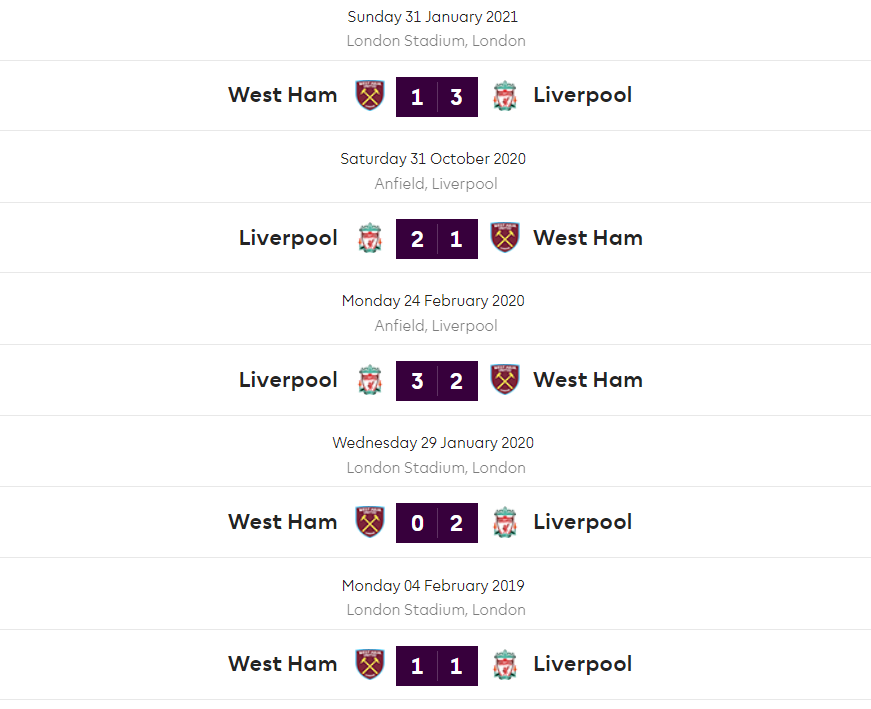Click Liverpool crest in 29 January 2020 match
The image size is (871, 709).
point(505,522)
